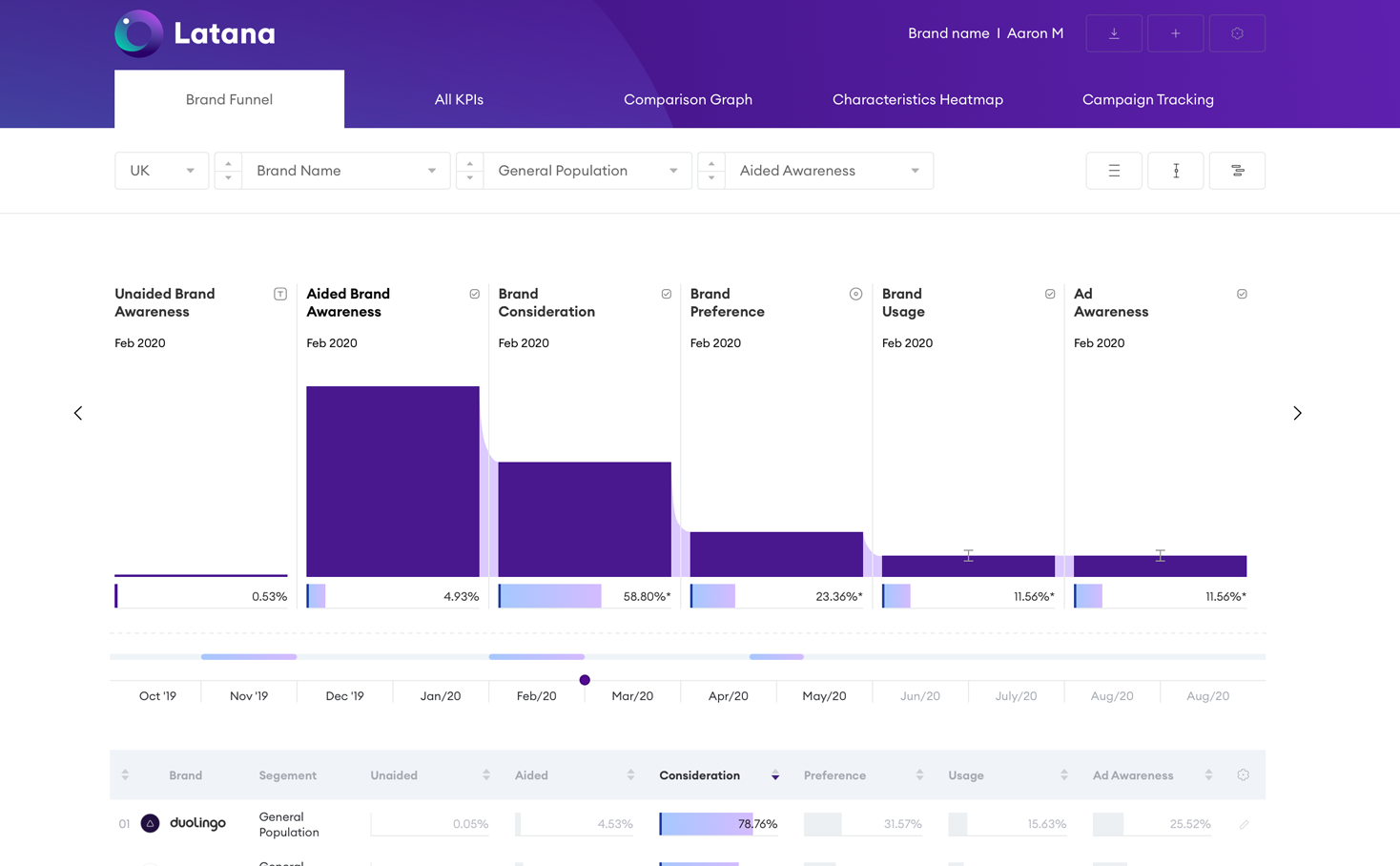Click the table settings gear icon
This screenshot has height=866, width=1400.
pyautogui.click(x=1243, y=775)
